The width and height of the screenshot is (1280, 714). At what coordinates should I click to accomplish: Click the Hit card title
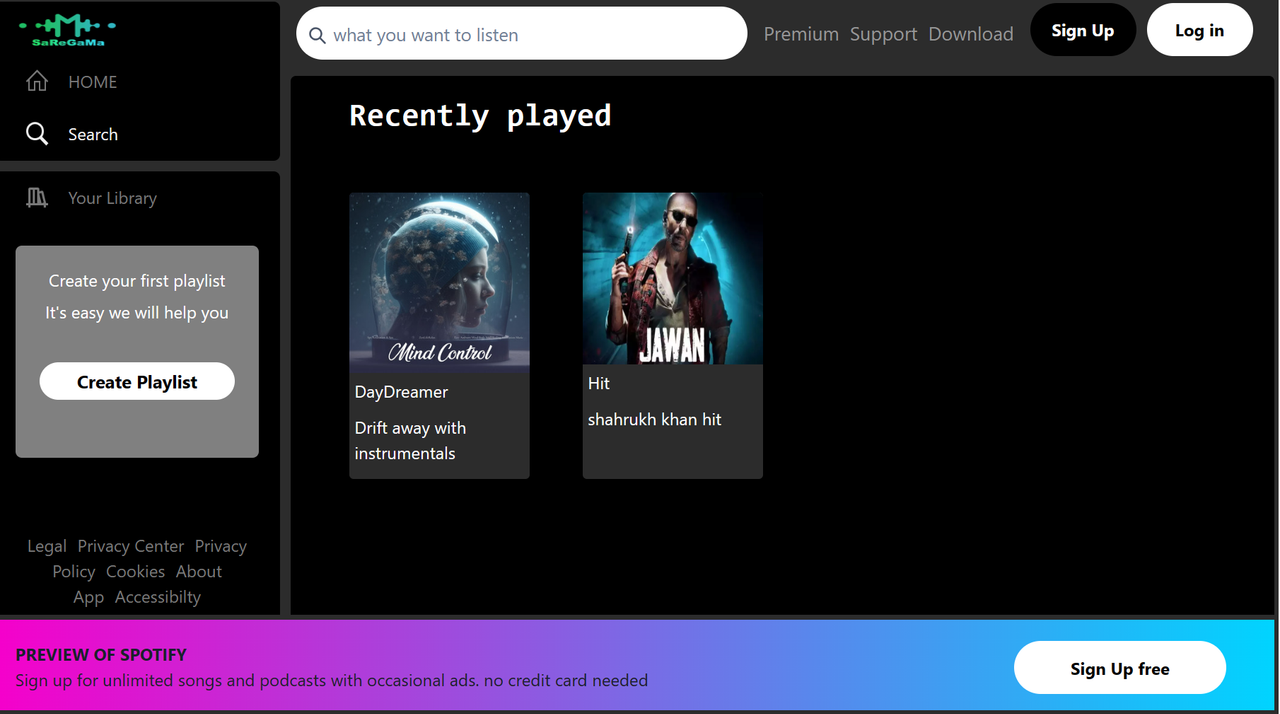tap(599, 383)
